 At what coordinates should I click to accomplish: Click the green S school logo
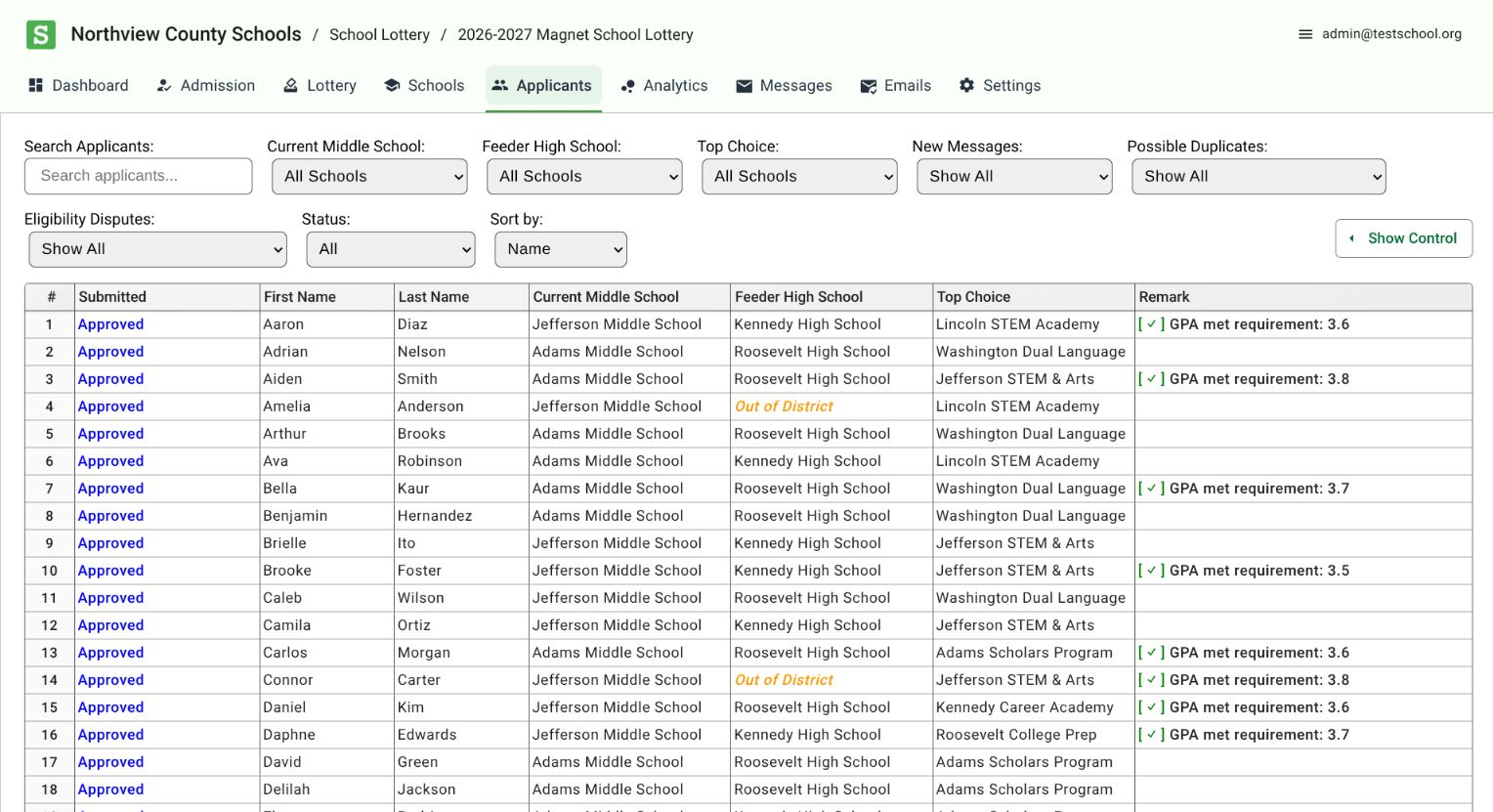point(40,35)
